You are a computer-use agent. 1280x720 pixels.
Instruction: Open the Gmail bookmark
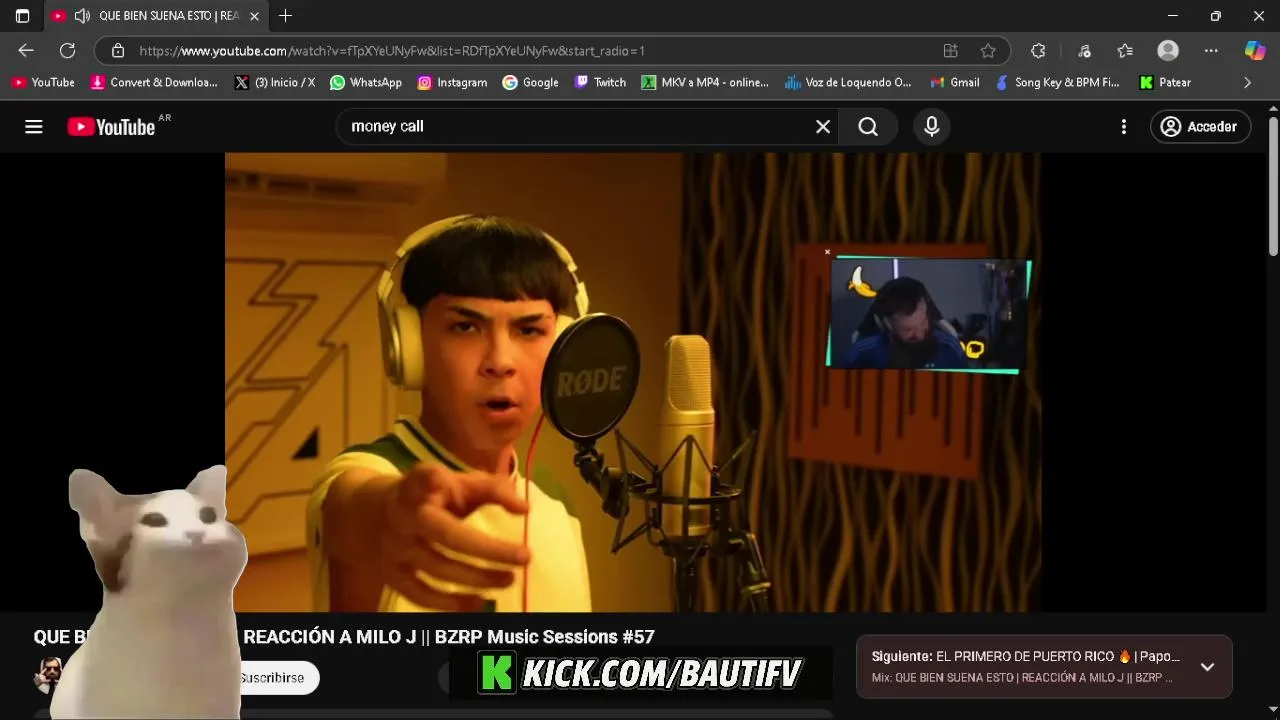pos(955,83)
